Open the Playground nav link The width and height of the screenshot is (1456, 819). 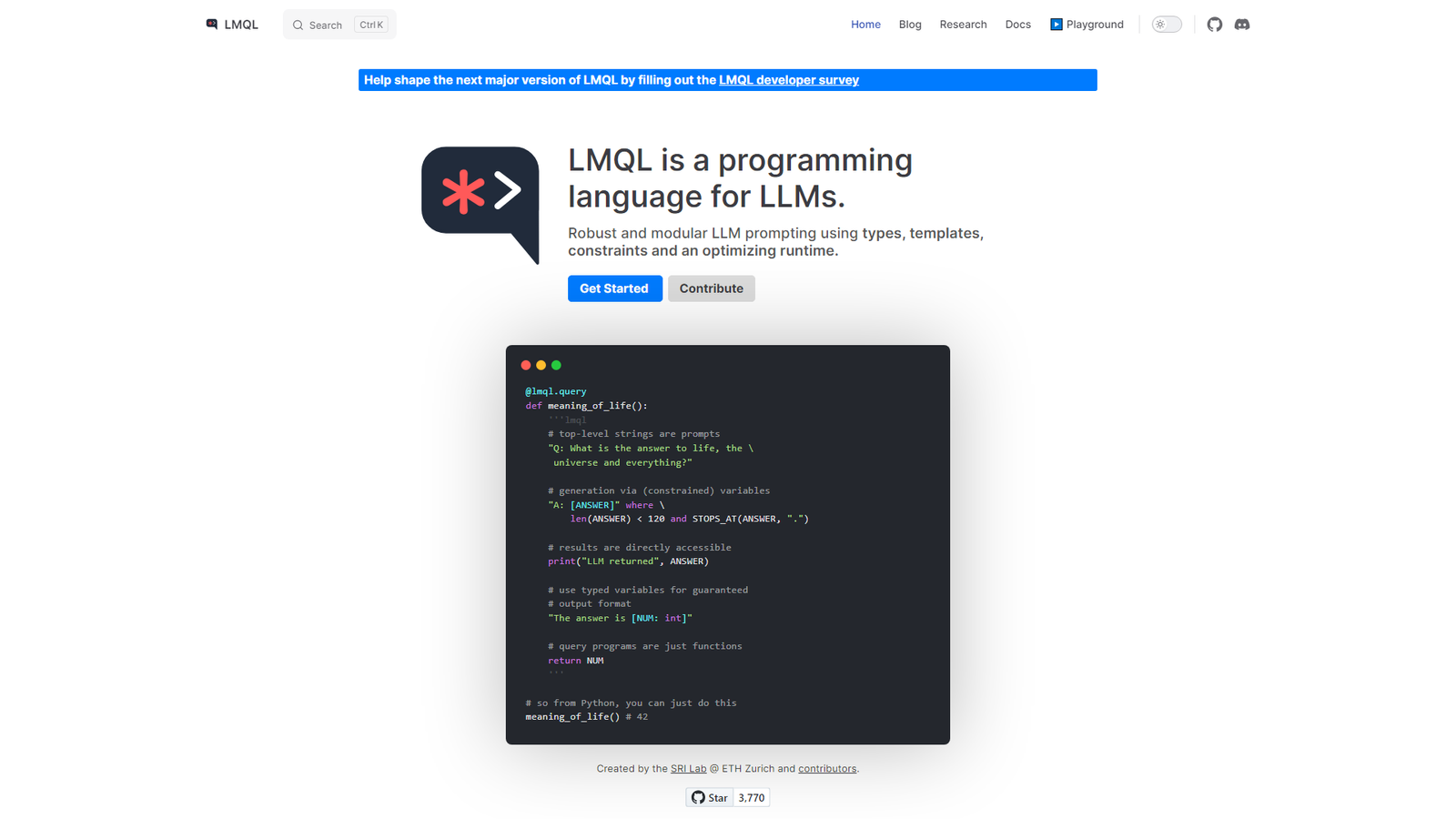(1087, 25)
